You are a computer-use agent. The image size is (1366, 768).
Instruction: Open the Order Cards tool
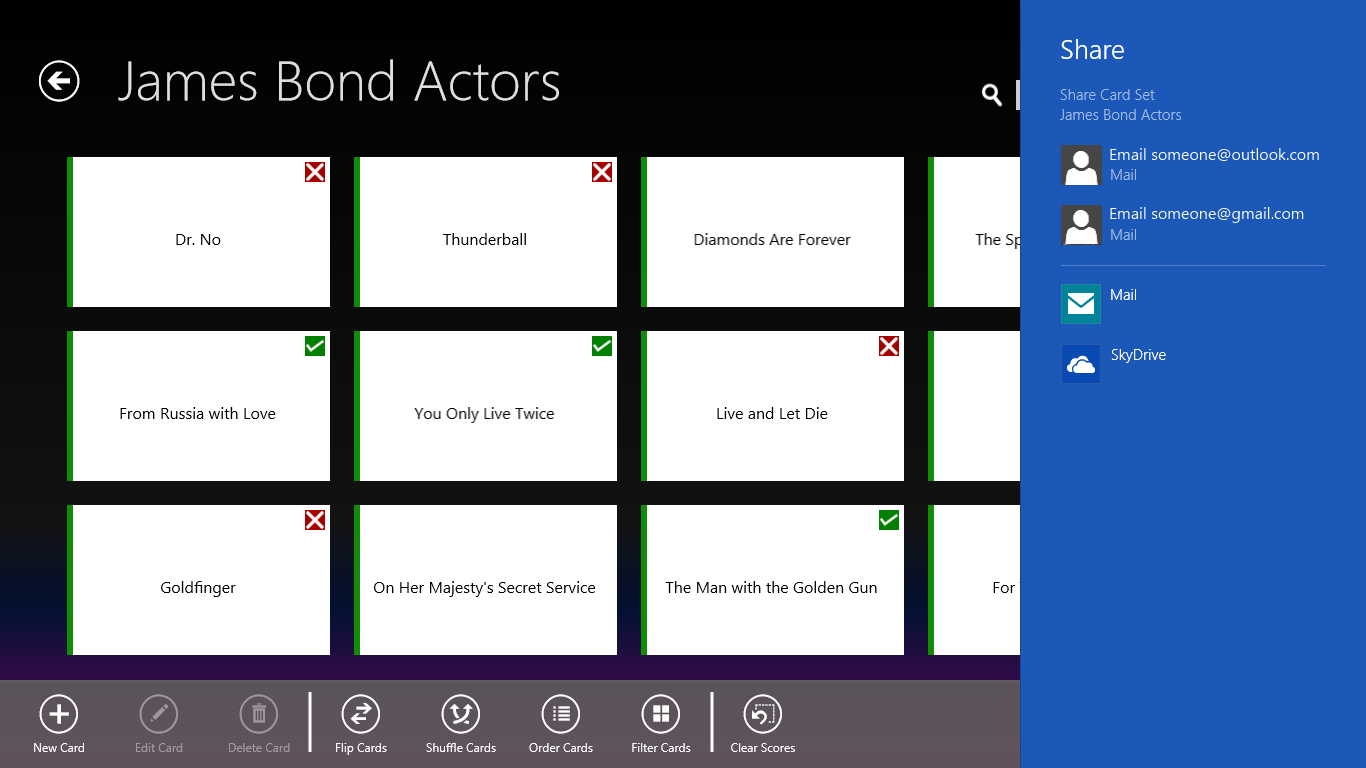coord(560,723)
